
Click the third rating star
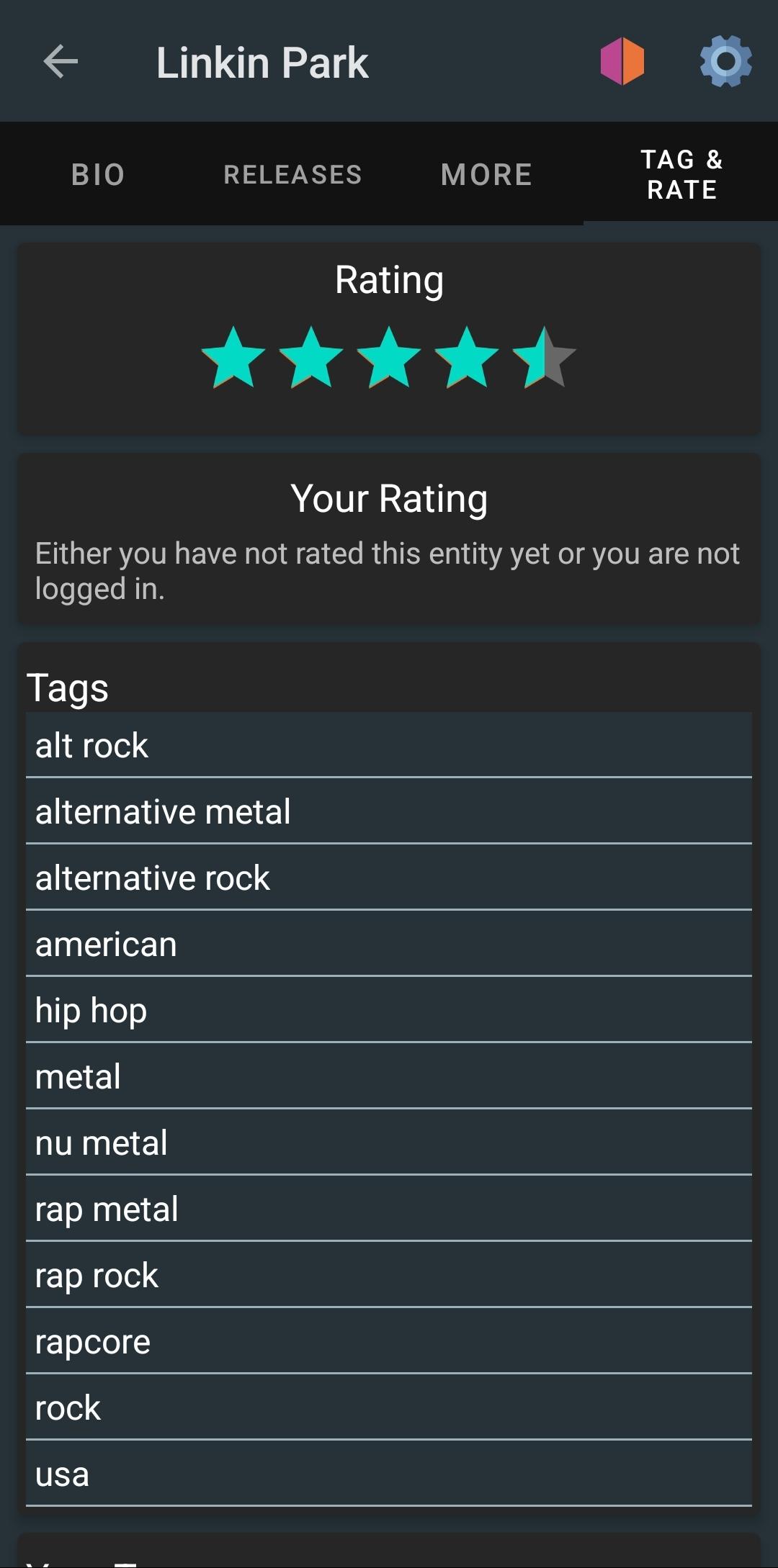tap(389, 358)
